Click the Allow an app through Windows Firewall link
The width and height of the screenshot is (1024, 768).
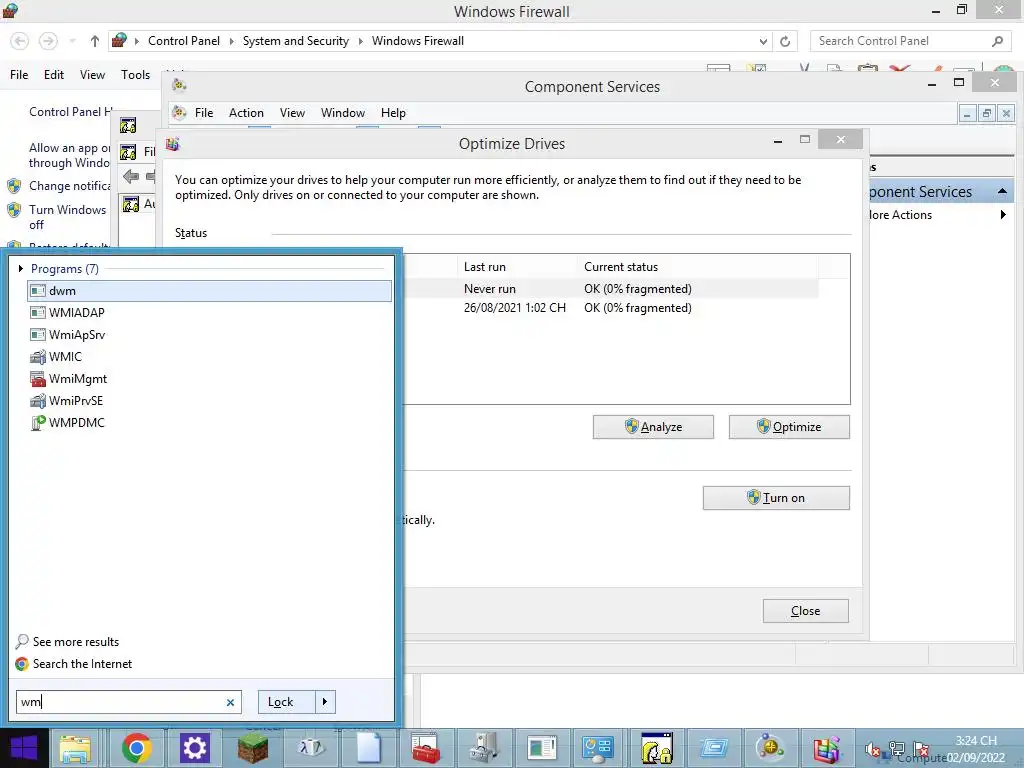point(70,155)
